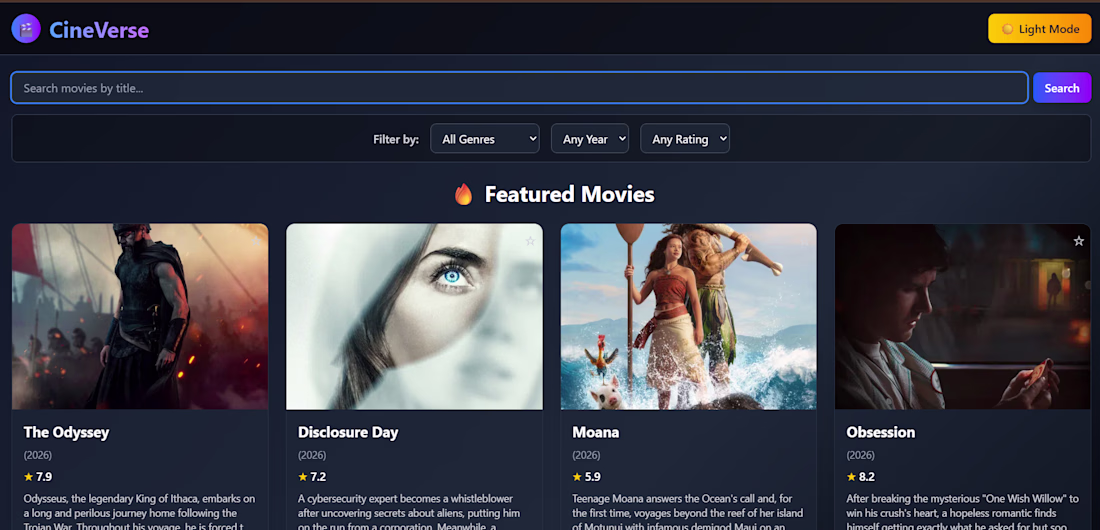The image size is (1100, 530).
Task: Open the Any Rating dropdown
Action: click(x=685, y=139)
